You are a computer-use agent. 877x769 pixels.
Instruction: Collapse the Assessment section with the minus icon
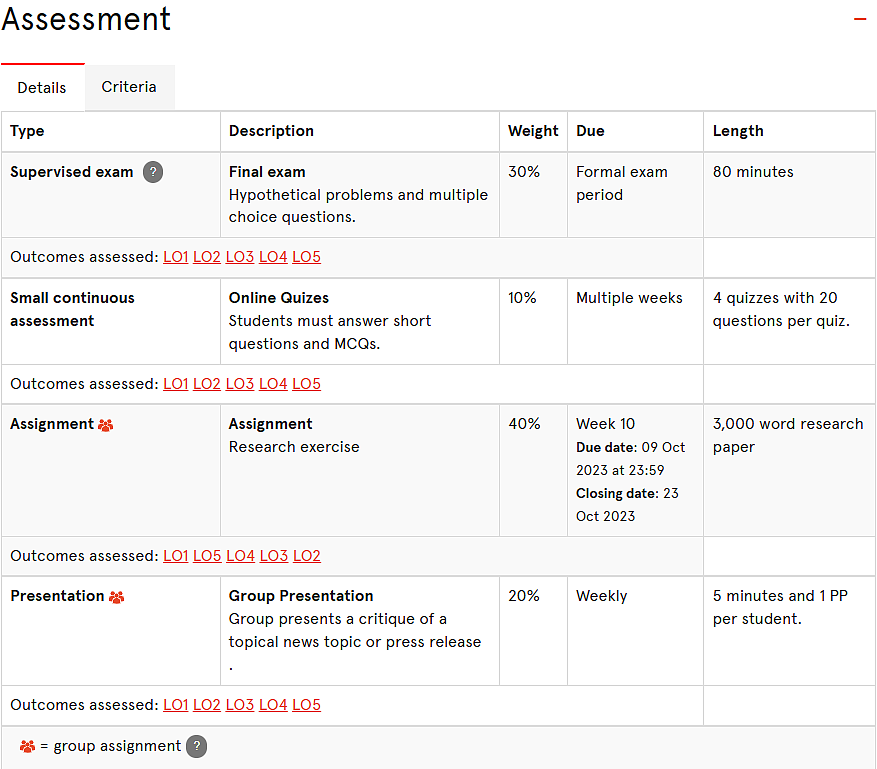click(x=860, y=19)
